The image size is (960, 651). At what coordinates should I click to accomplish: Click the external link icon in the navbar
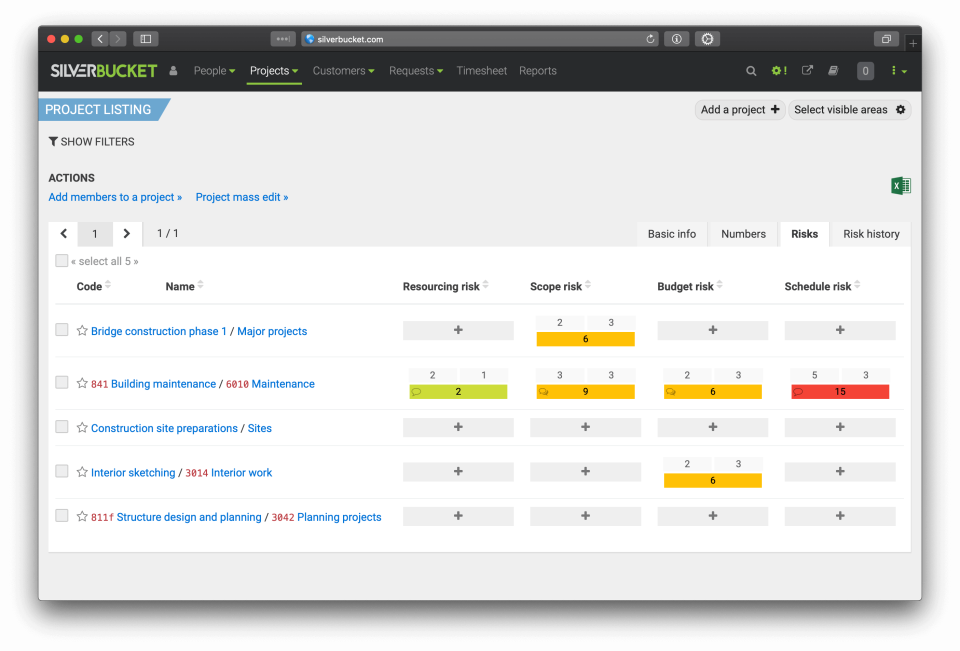pos(806,71)
